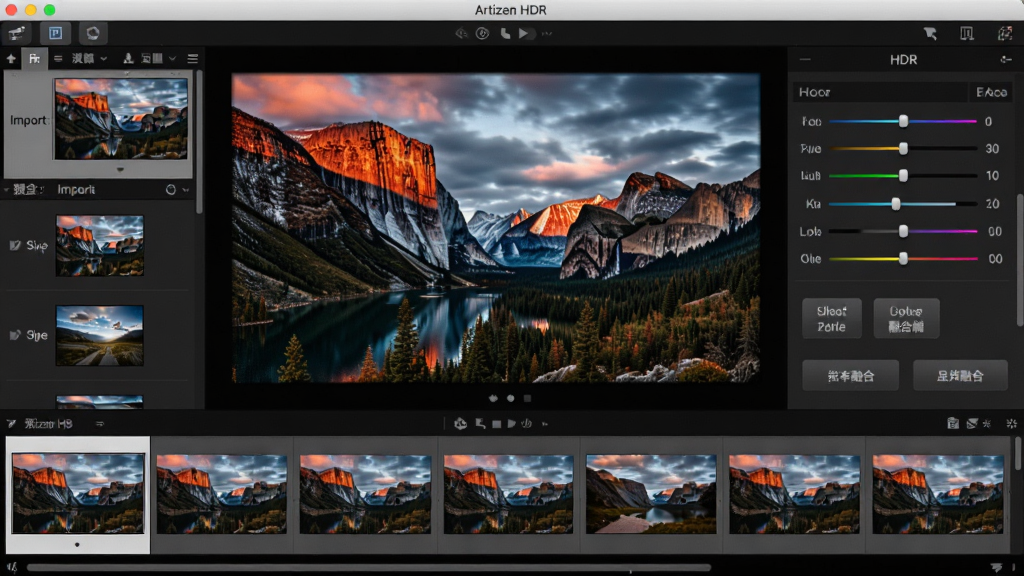Click the panel layout icon at top right
The width and height of the screenshot is (1024, 576).
967,34
